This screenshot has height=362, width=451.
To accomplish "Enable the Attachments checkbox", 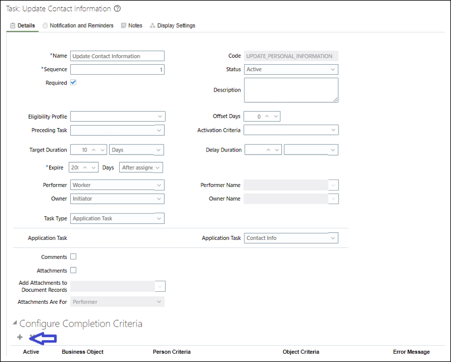I will click(73, 270).
